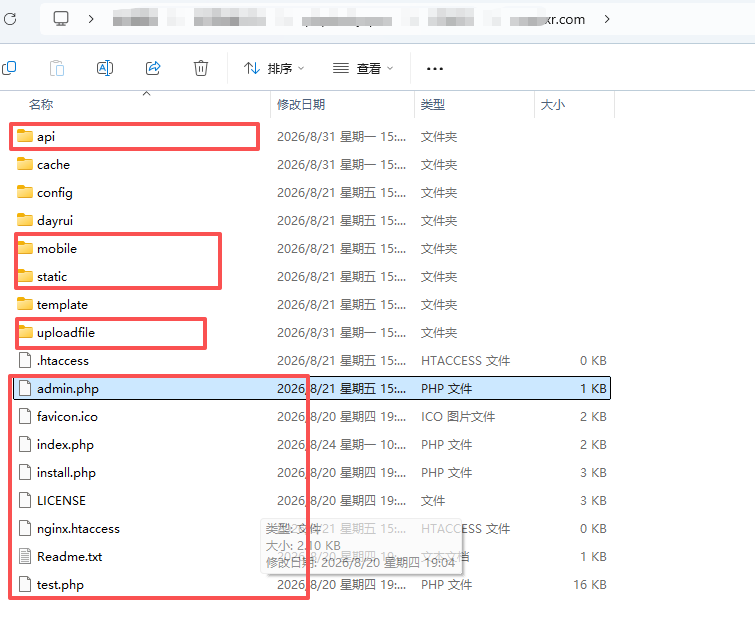Select the api folder icon

click(25, 136)
